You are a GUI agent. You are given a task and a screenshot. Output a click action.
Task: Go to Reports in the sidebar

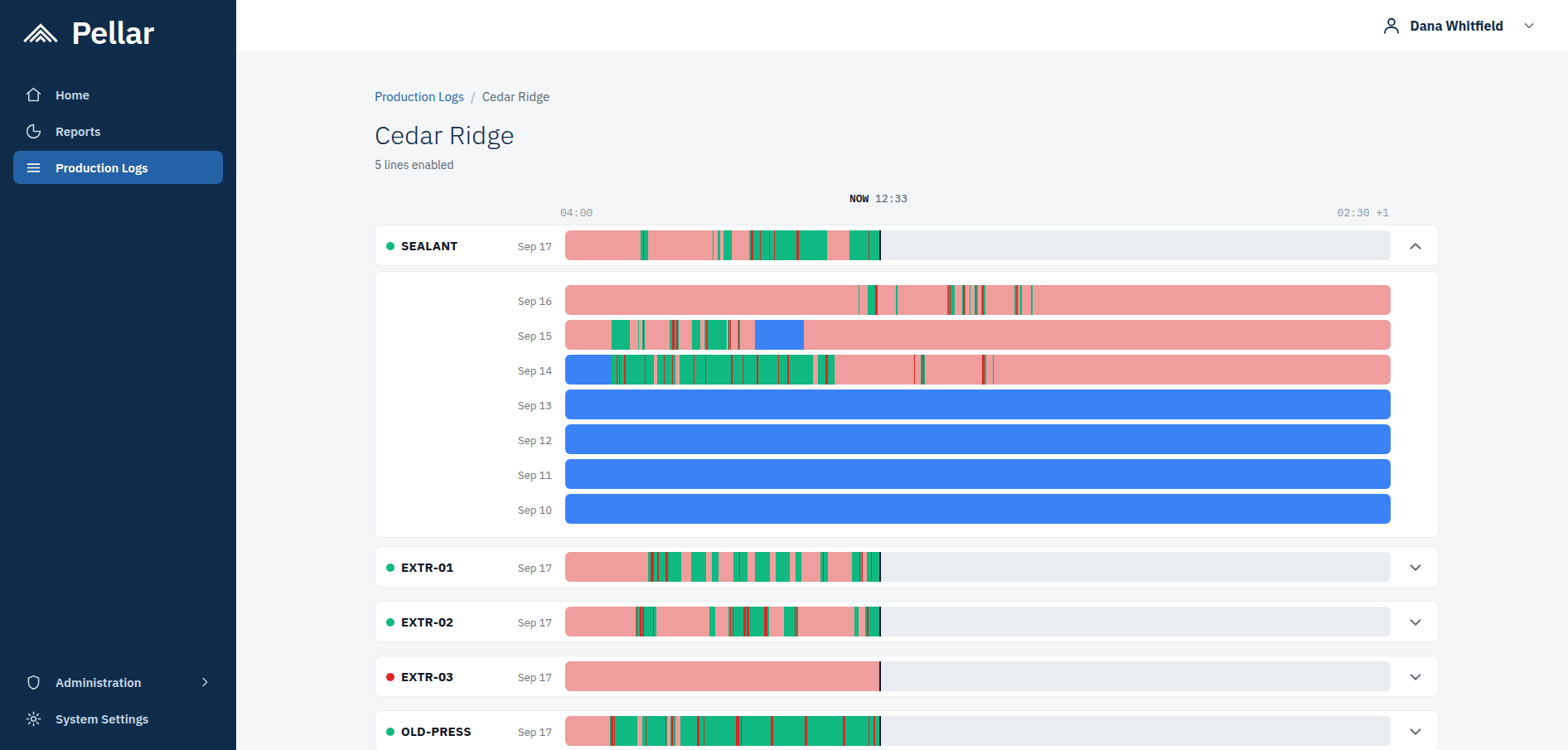click(118, 131)
